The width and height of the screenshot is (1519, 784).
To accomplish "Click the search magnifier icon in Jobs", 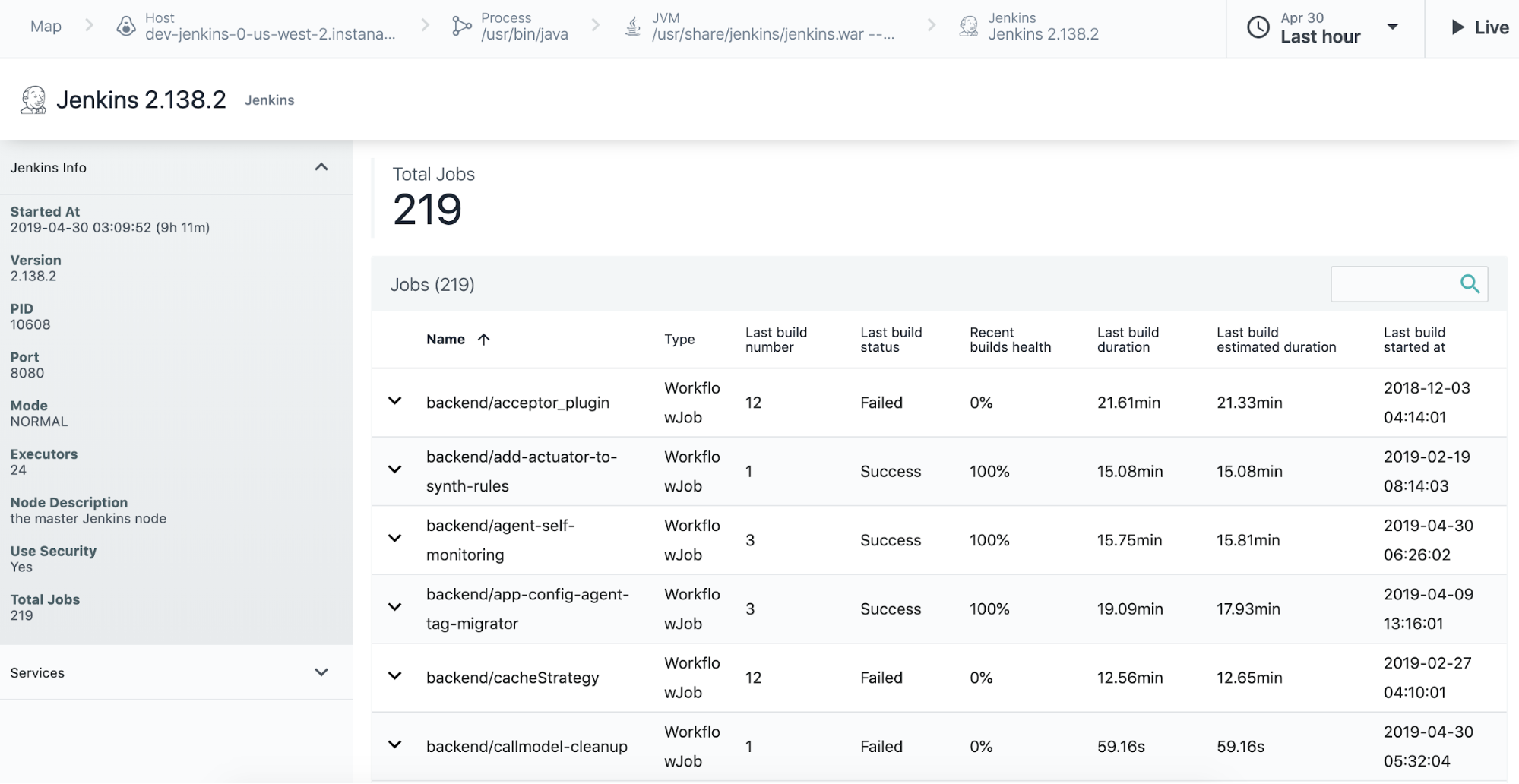I will [x=1470, y=284].
